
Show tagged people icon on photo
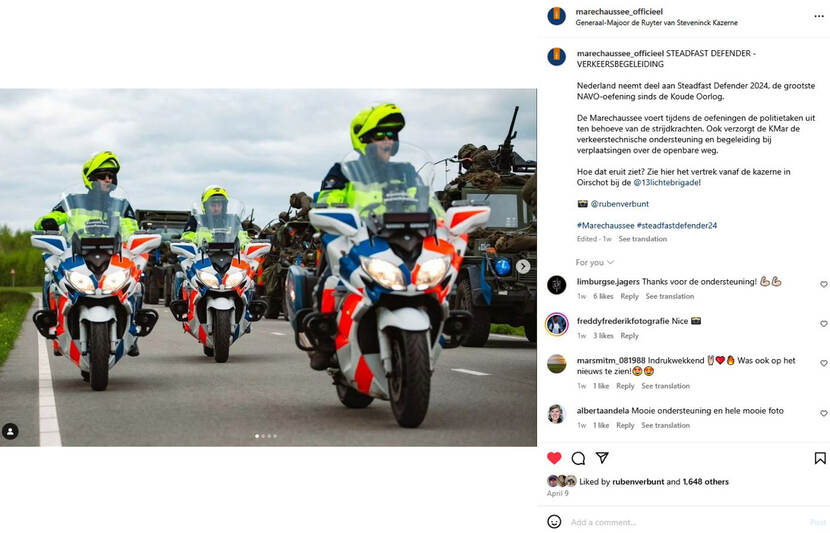click(10, 431)
